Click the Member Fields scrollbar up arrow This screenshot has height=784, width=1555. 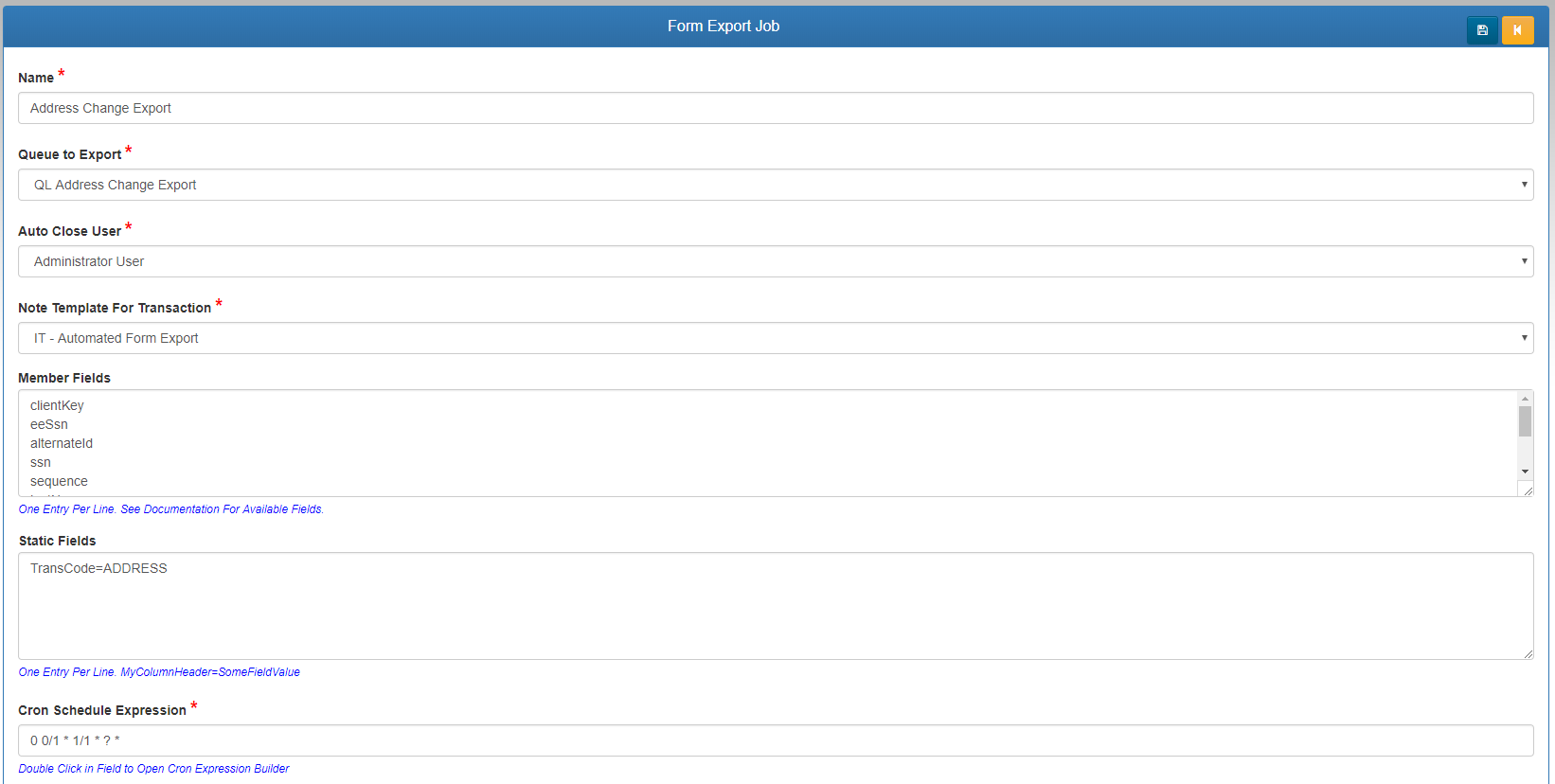pyautogui.click(x=1525, y=399)
